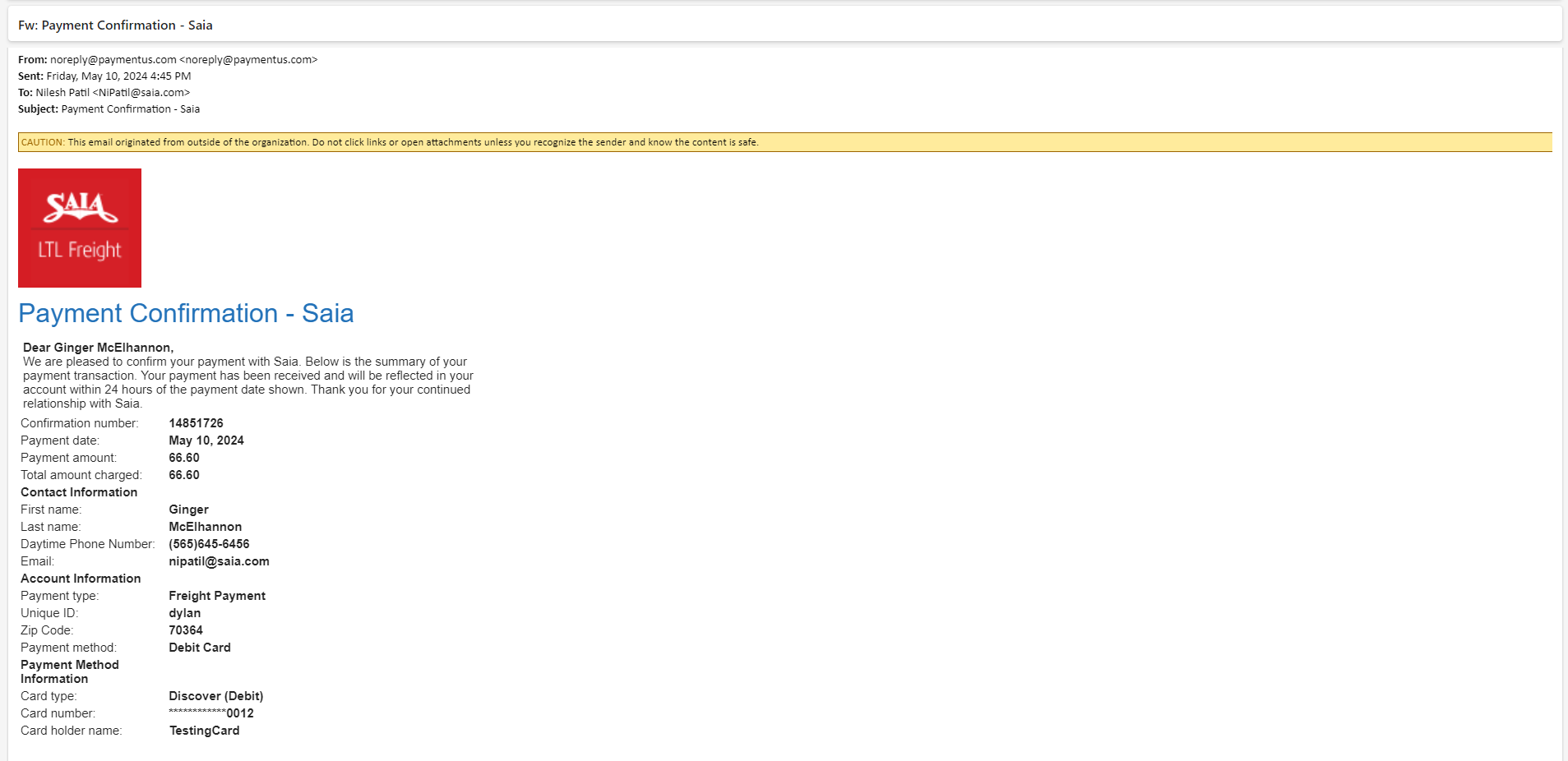Click the Freight Payment type value

tap(217, 596)
